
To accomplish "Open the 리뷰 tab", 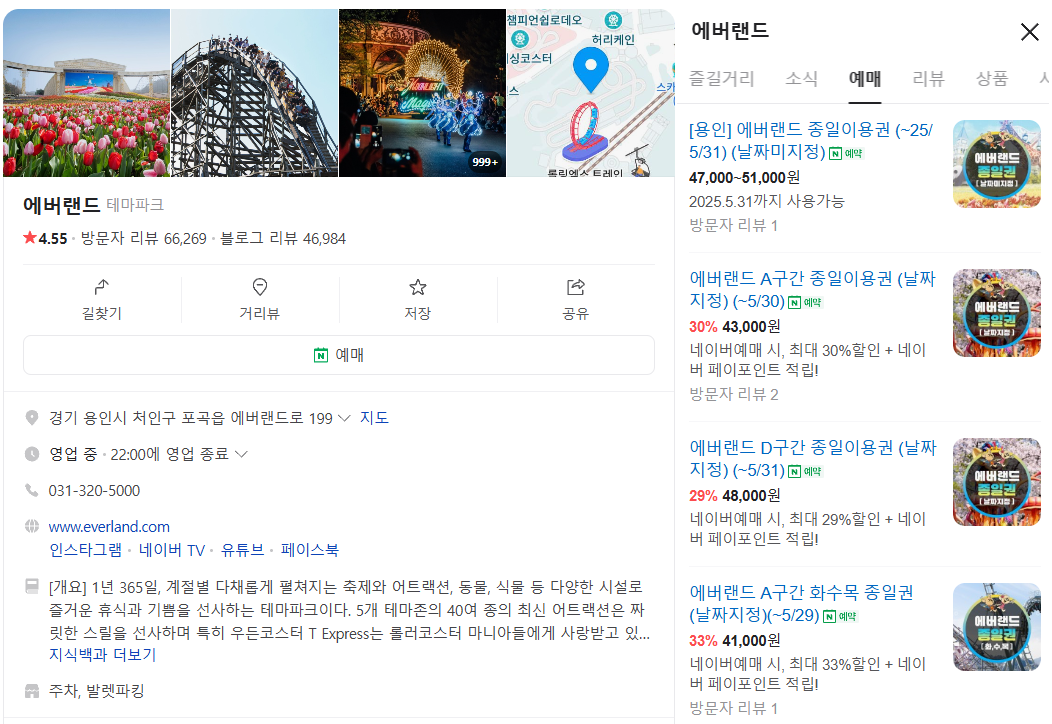I will [x=929, y=79].
